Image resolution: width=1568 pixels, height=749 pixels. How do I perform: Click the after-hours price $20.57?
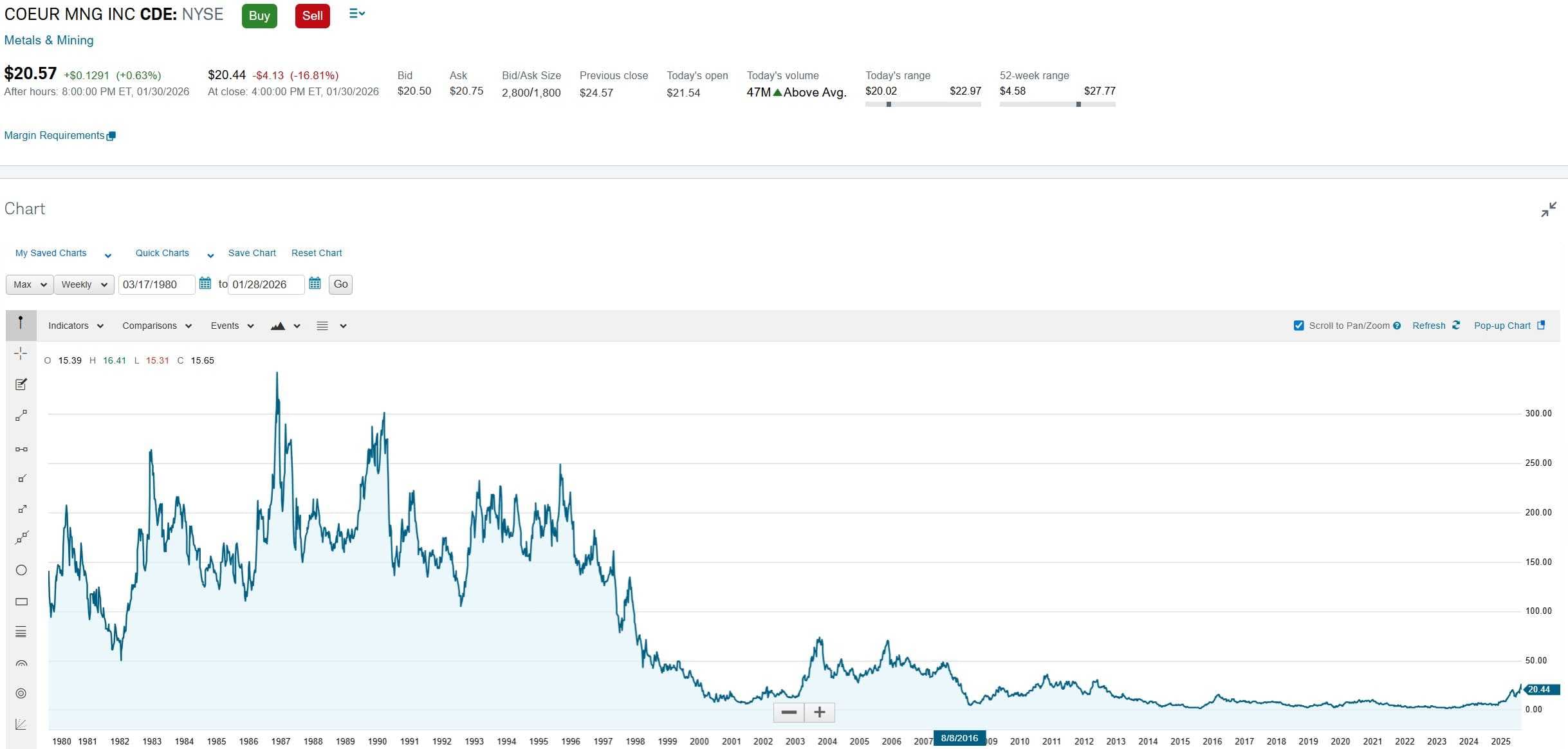(30, 73)
